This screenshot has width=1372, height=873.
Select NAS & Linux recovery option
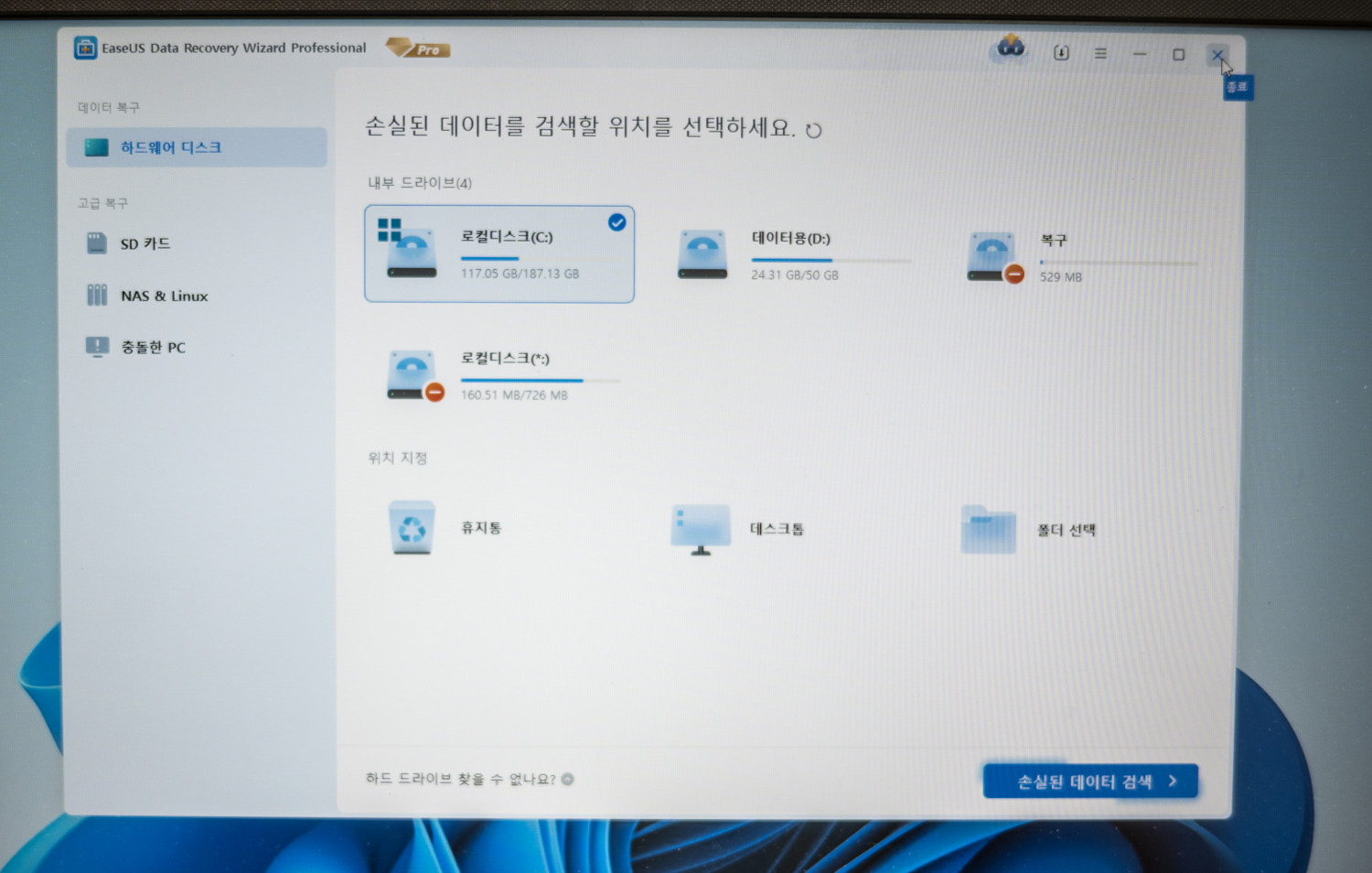[x=163, y=295]
